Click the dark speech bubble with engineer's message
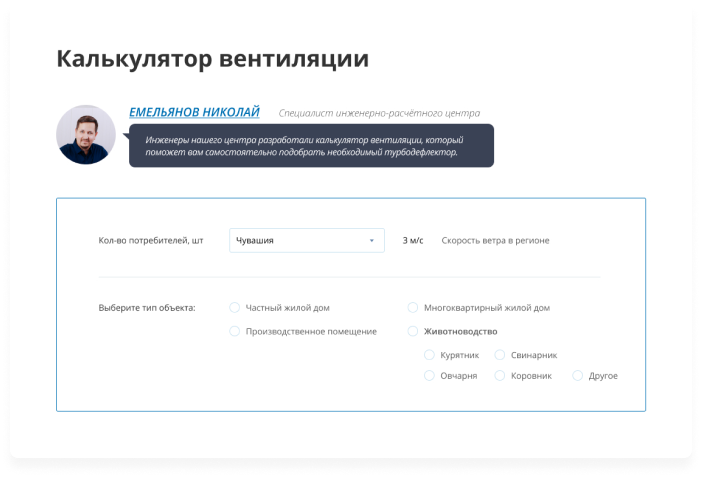Screen dimensions: 702x478 [x=311, y=146]
